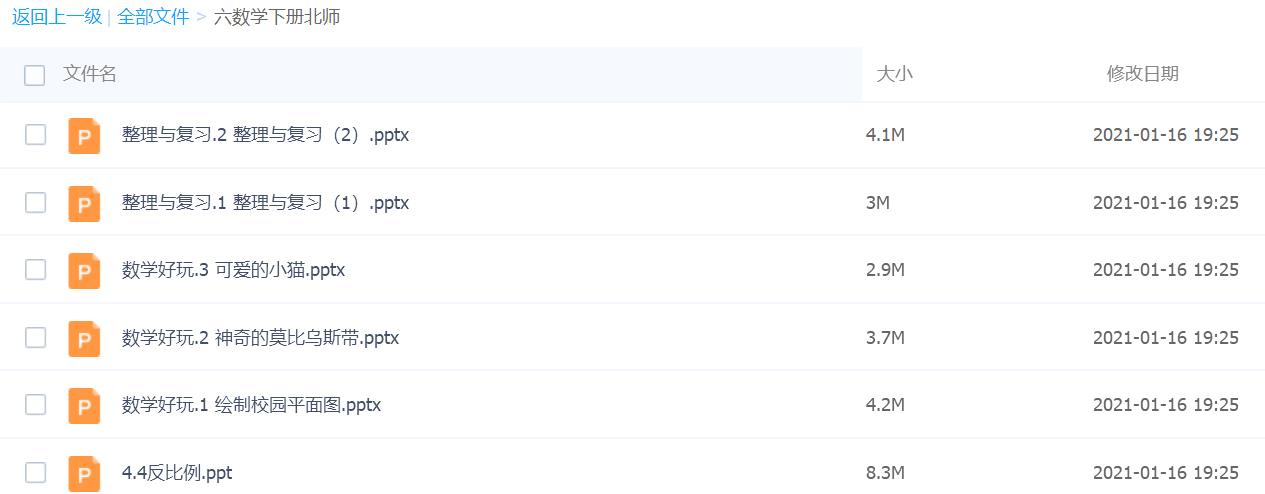This screenshot has width=1265, height=494.
Task: Click current folder 六数学下册北师 in breadcrumb
Action: 277,17
